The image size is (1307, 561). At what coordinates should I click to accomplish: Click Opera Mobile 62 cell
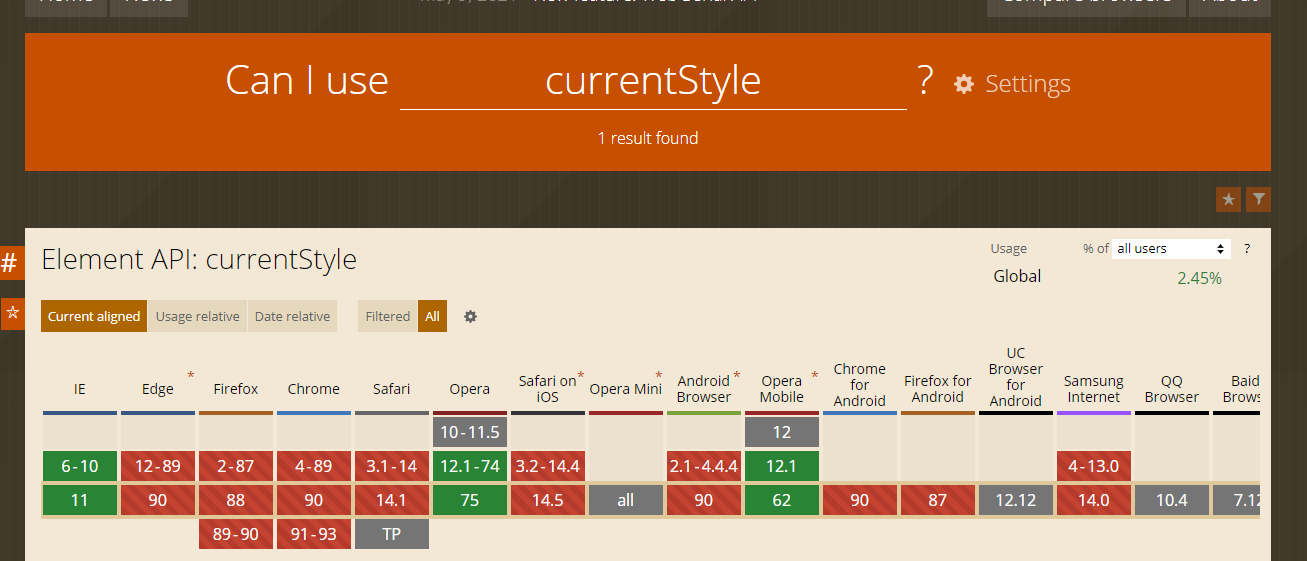pyautogui.click(x=782, y=500)
